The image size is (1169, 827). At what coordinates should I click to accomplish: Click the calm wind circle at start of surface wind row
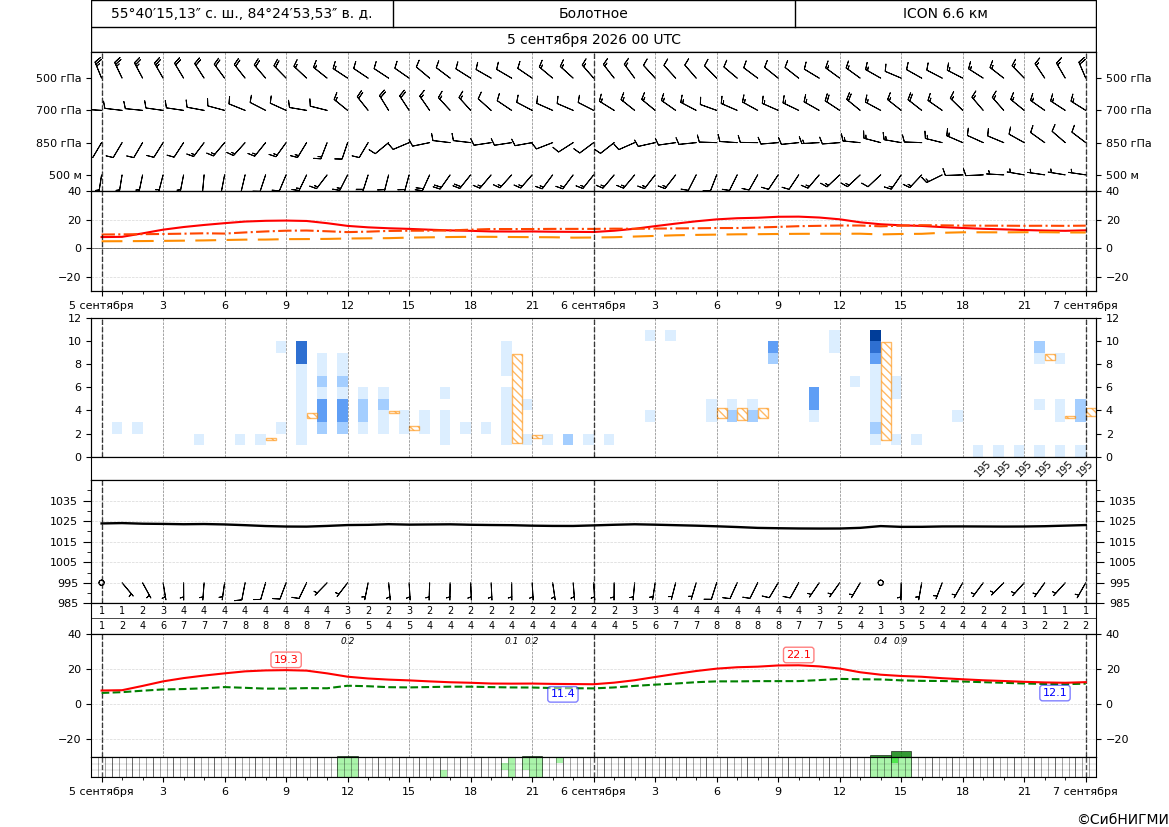click(x=101, y=583)
